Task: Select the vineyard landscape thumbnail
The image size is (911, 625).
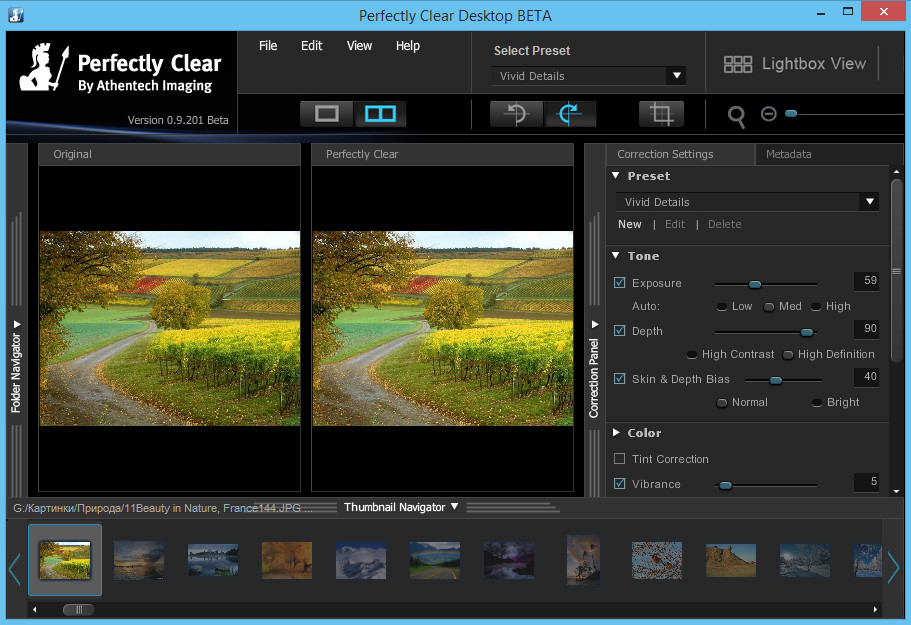Action: (x=65, y=560)
